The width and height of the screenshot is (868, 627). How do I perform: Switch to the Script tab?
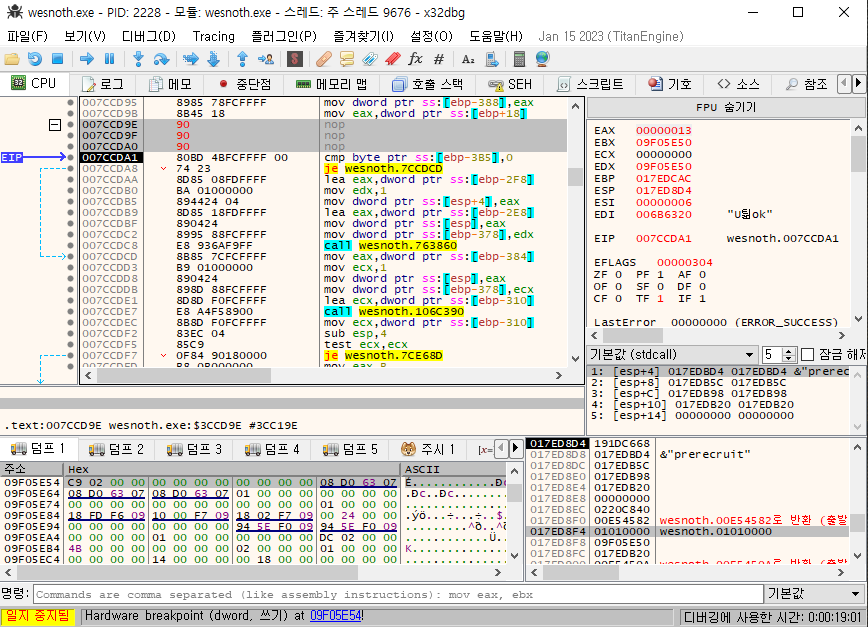point(590,84)
